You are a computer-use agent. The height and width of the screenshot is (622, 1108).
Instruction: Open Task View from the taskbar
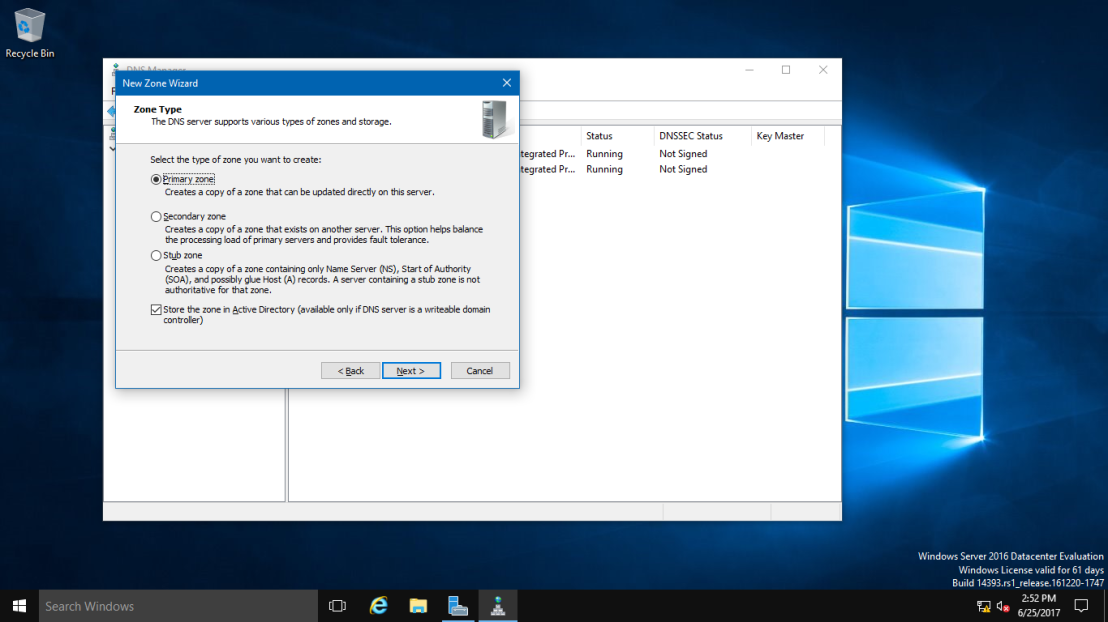[338, 606]
